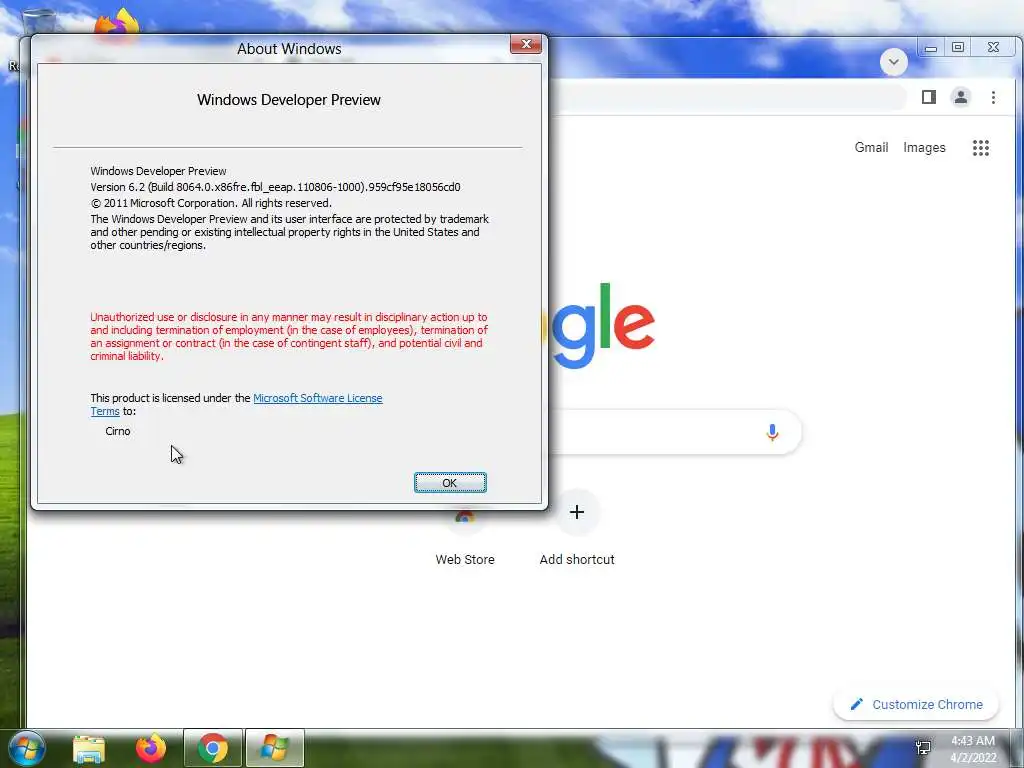Viewport: 1024px width, 768px height.
Task: Switch to Chrome in the taskbar
Action: (x=213, y=748)
